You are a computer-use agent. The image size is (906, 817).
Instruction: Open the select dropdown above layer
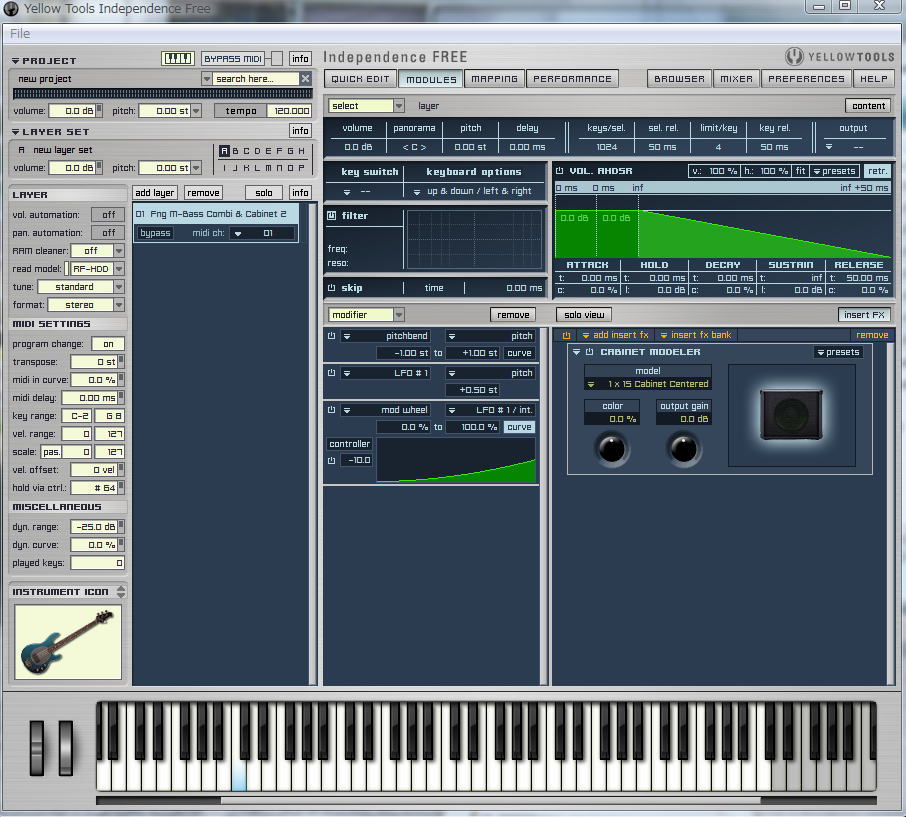click(399, 106)
